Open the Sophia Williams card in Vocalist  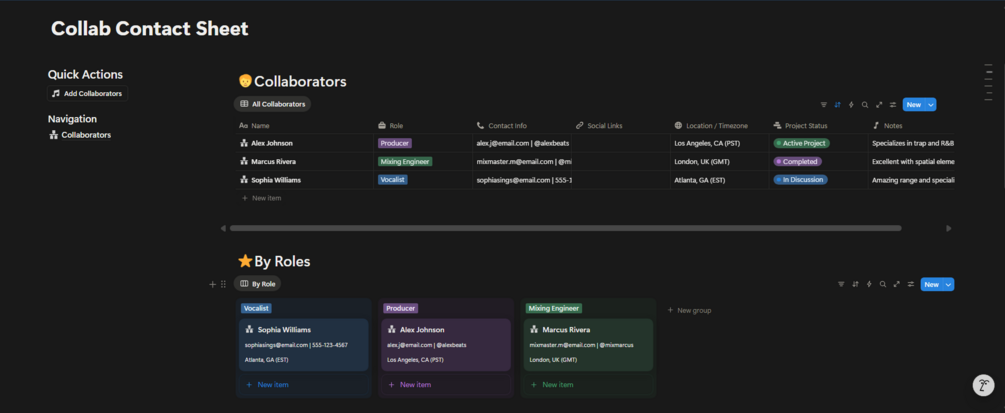(304, 344)
